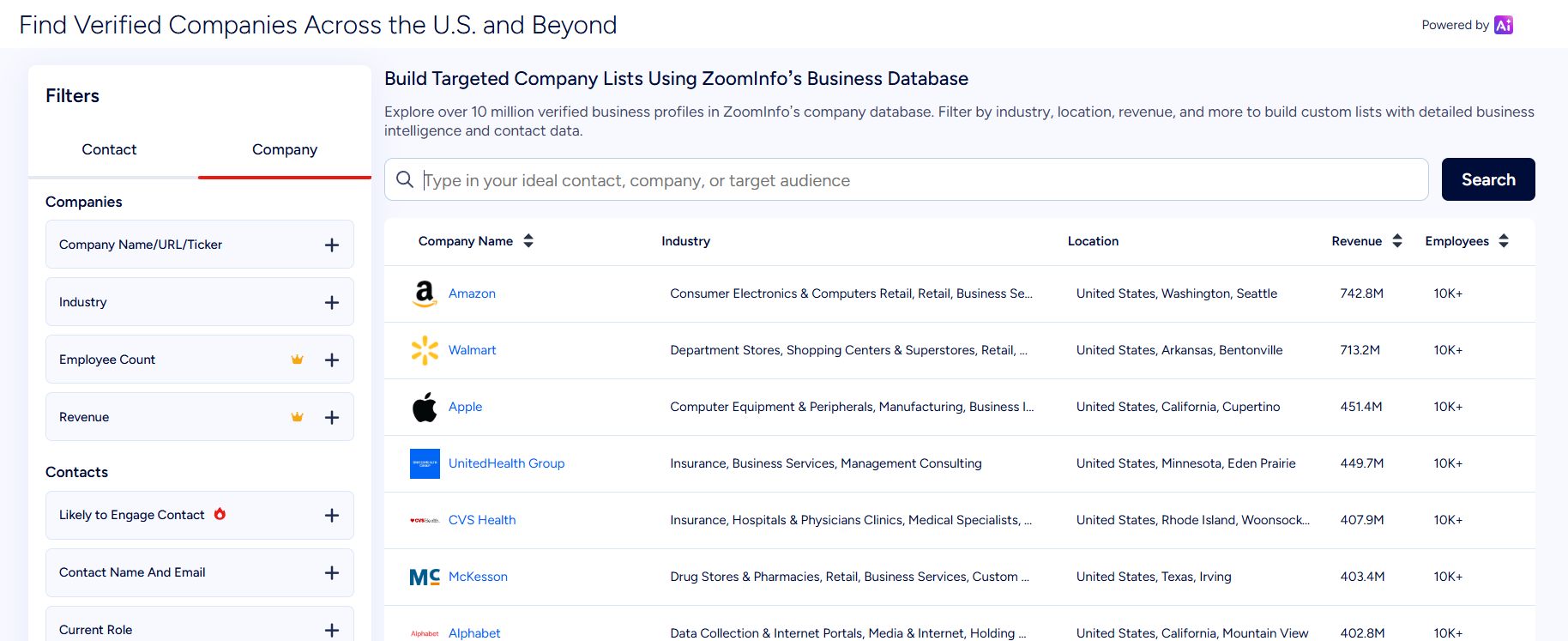Click United States, Arkansas, Bentonville location
Image resolution: width=1568 pixels, height=641 pixels.
point(1179,350)
